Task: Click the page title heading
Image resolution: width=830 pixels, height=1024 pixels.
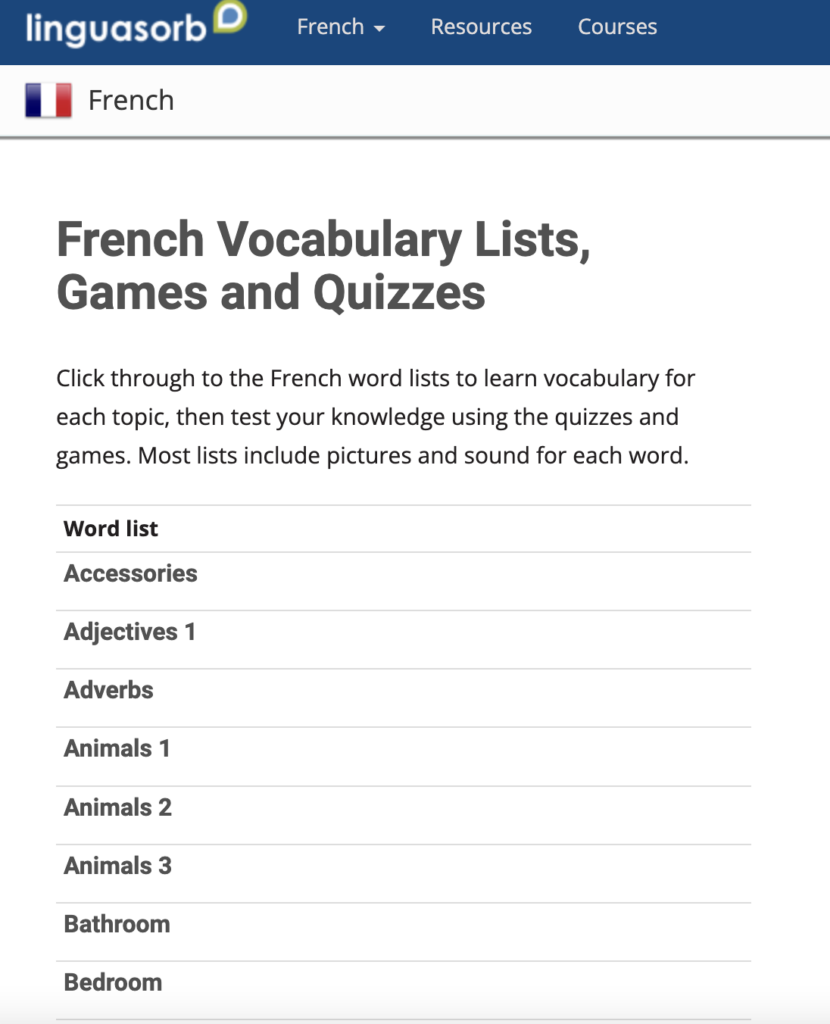Action: coord(323,266)
